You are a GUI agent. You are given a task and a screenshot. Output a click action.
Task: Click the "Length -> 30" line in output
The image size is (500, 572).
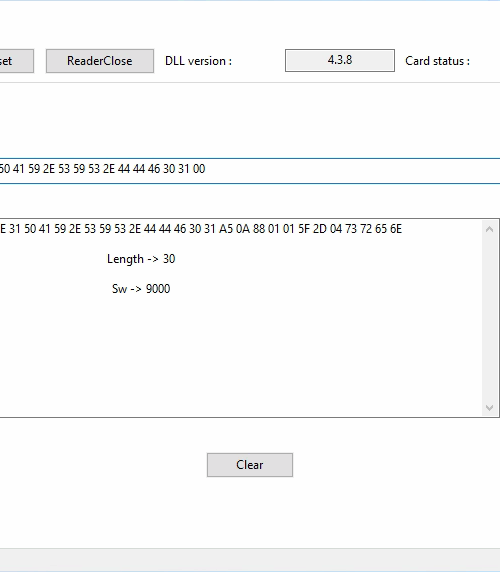[x=141, y=259]
